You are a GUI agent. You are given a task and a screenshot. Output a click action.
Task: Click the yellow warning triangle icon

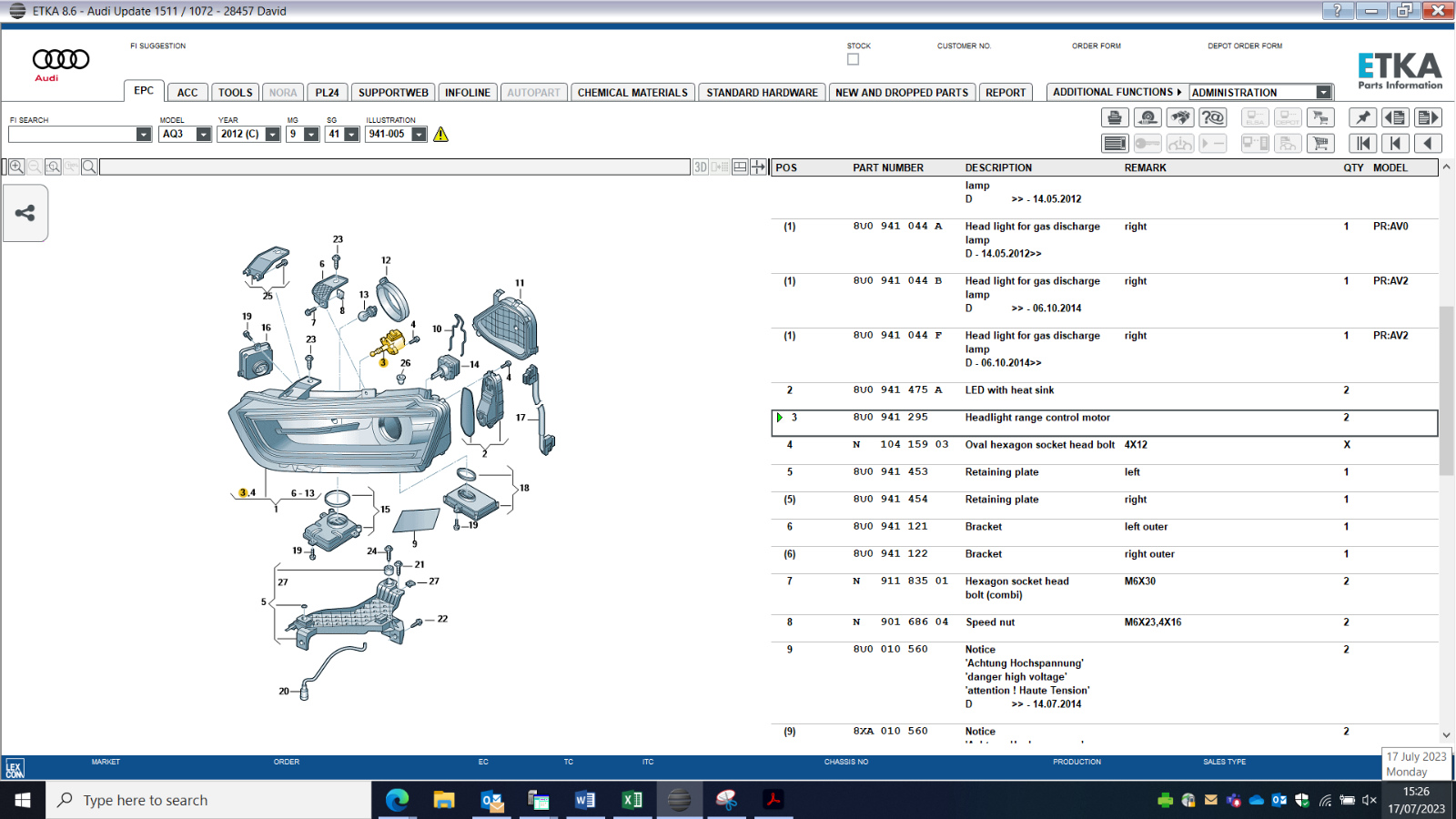(441, 135)
